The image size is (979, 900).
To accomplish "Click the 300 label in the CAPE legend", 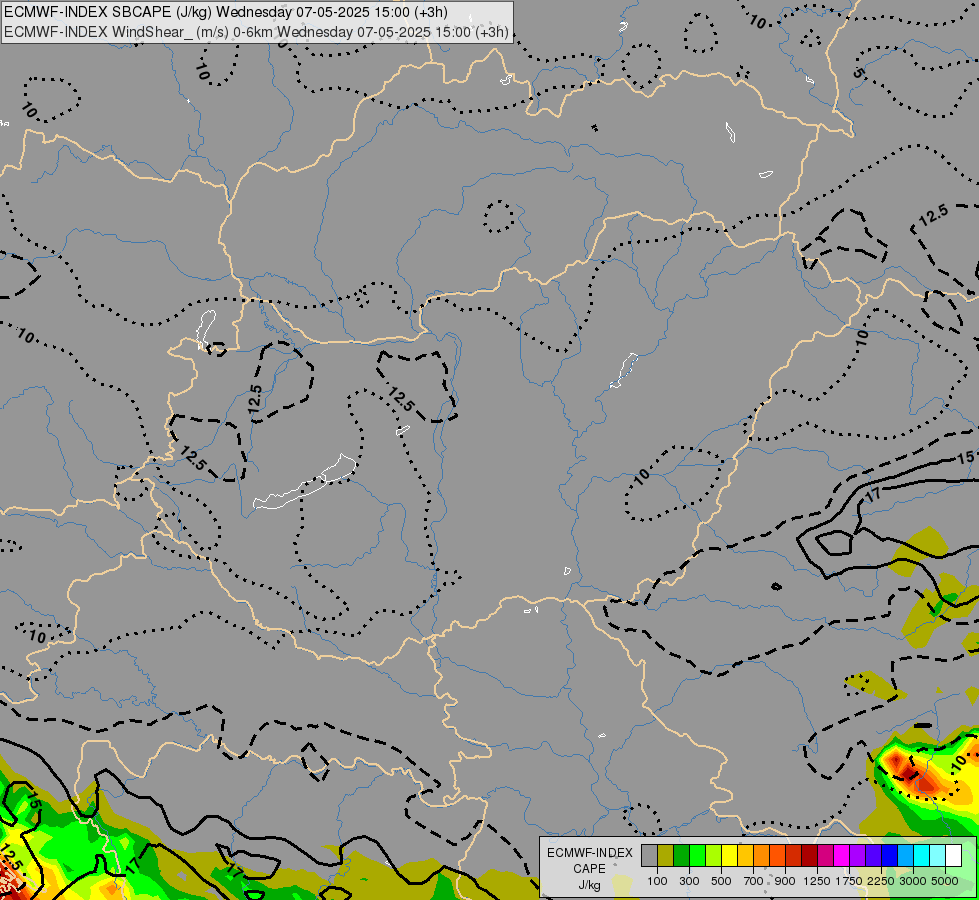I will pos(689,881).
